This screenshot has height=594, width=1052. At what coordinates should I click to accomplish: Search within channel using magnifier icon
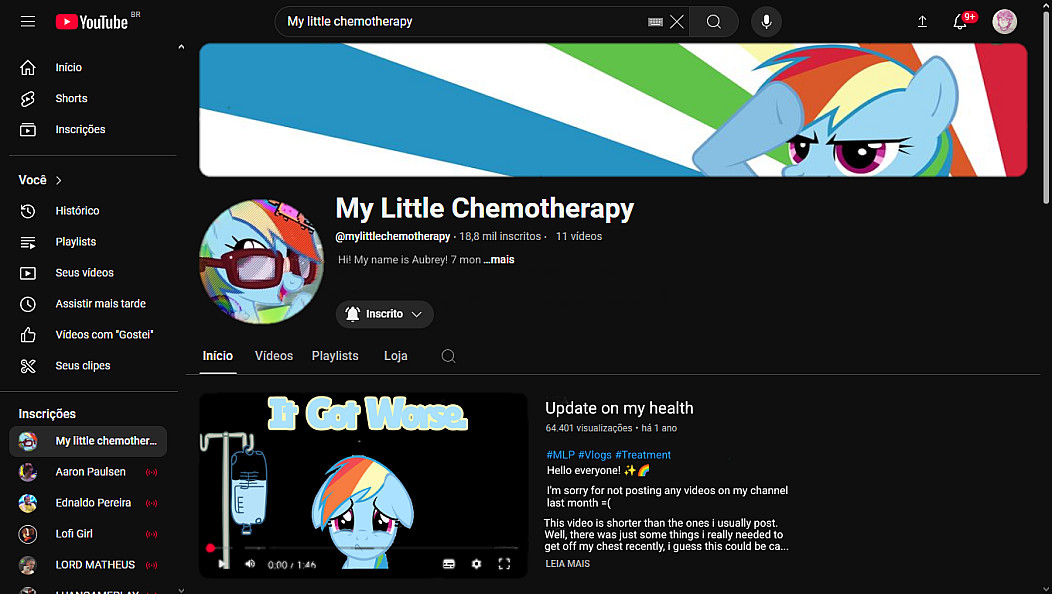pyautogui.click(x=448, y=356)
